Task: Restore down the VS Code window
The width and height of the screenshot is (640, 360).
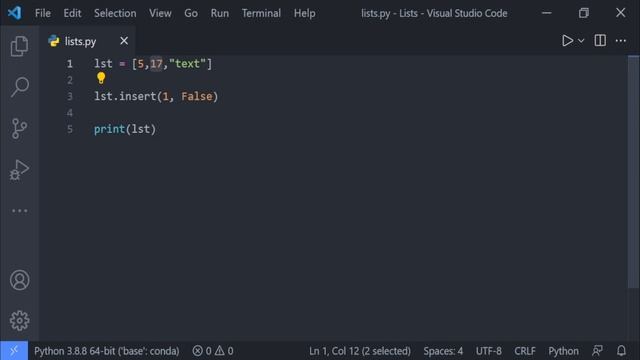Action: (x=584, y=13)
